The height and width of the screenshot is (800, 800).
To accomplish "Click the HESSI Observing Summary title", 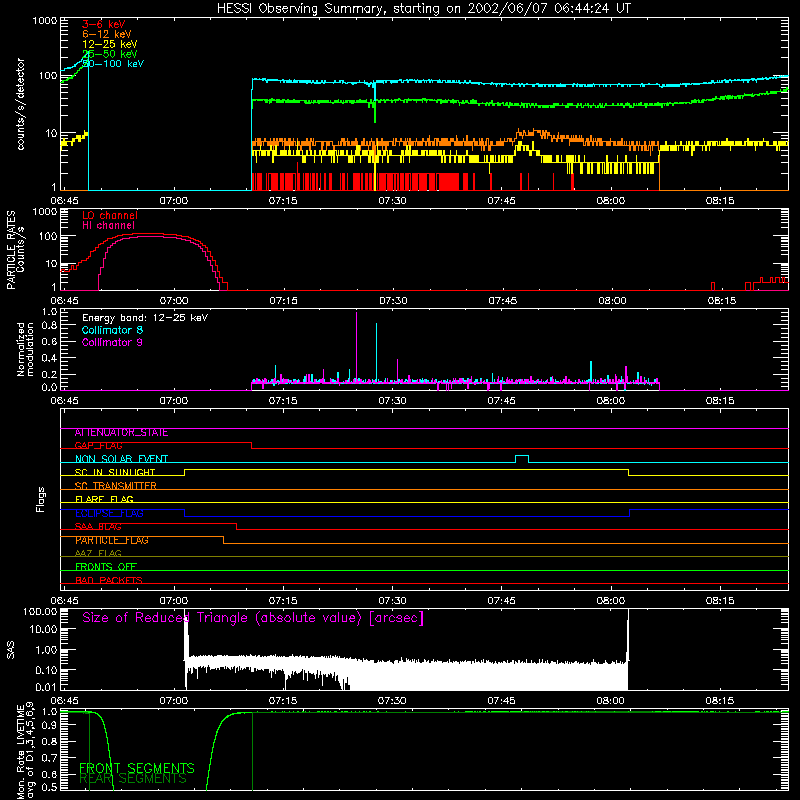I will coord(423,8).
